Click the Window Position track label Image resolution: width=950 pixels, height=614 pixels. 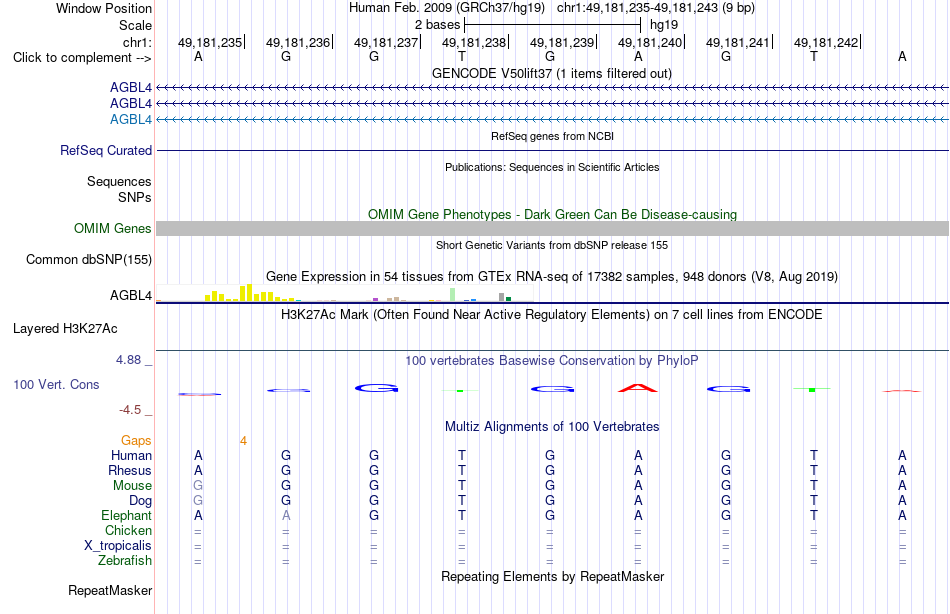[104, 8]
